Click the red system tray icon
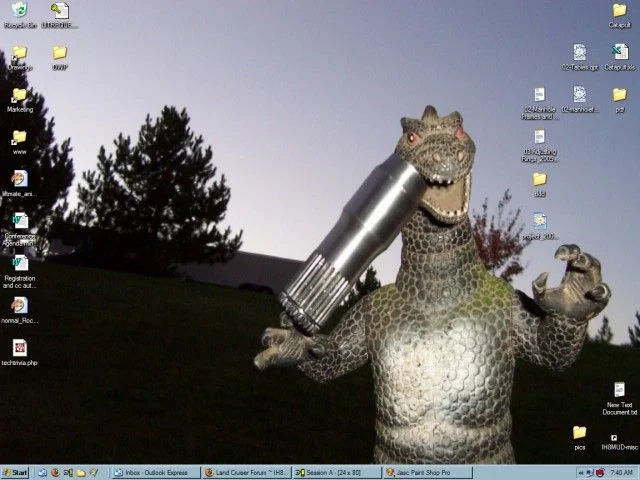The image size is (640, 480). coord(600,473)
